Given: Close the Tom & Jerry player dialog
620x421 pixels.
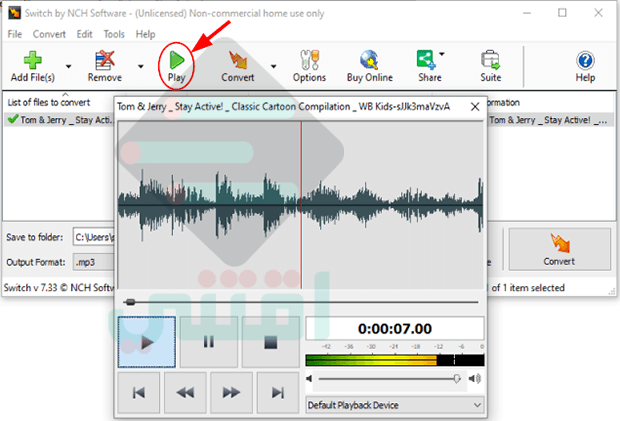Looking at the screenshot, I should click(475, 107).
